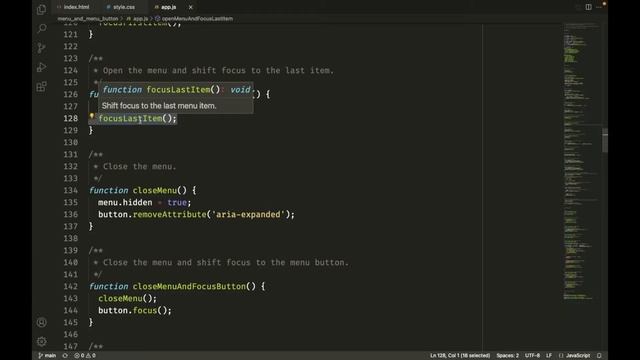Click the comment on line 140 about menu button

226,262
